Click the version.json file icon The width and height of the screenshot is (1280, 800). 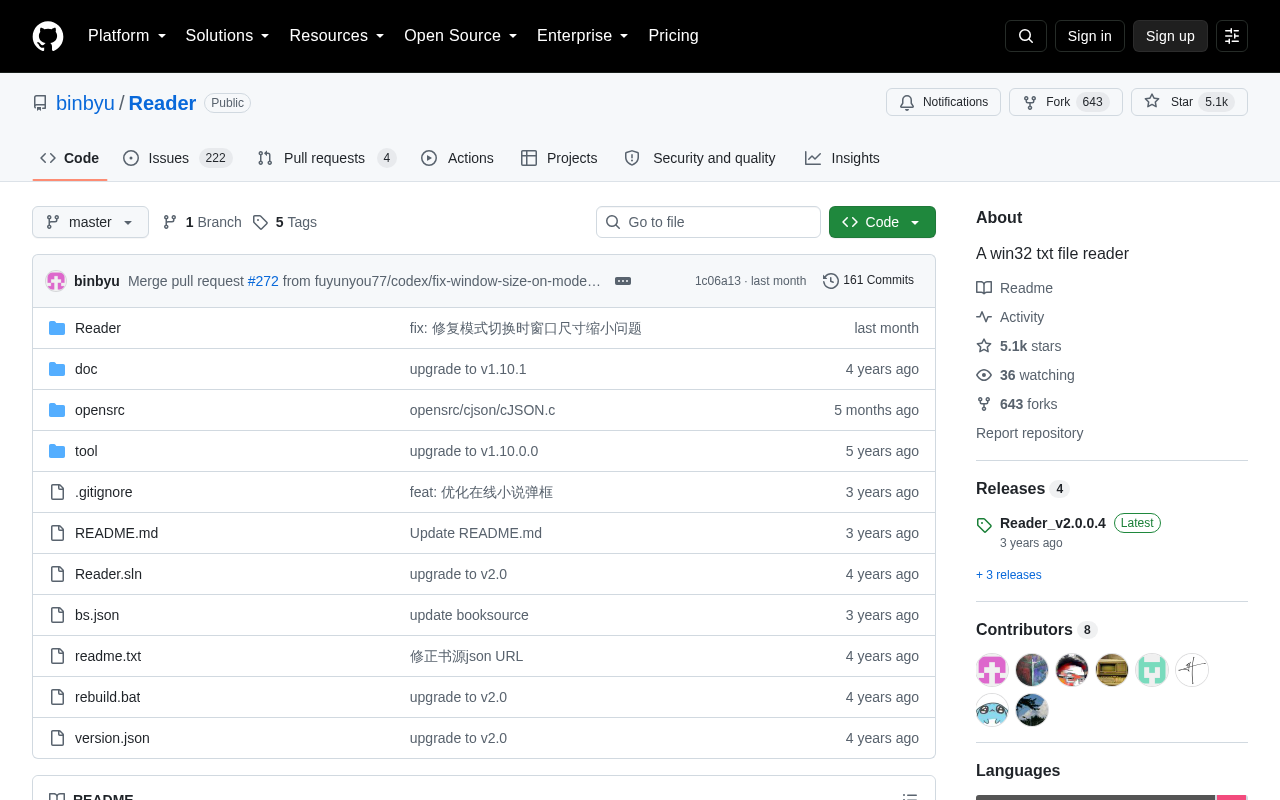click(57, 738)
